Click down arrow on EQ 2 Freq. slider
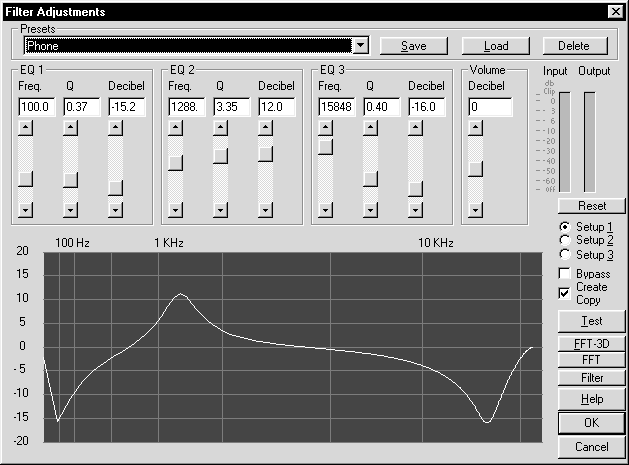 coord(175,210)
